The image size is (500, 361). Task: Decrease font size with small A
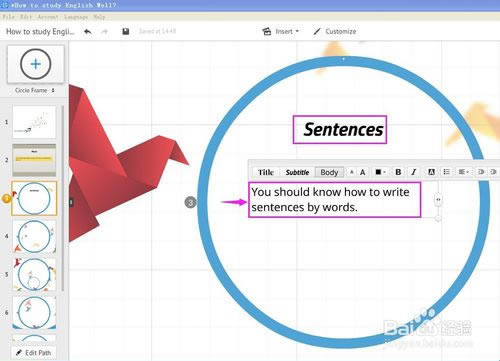pyautogui.click(x=351, y=172)
